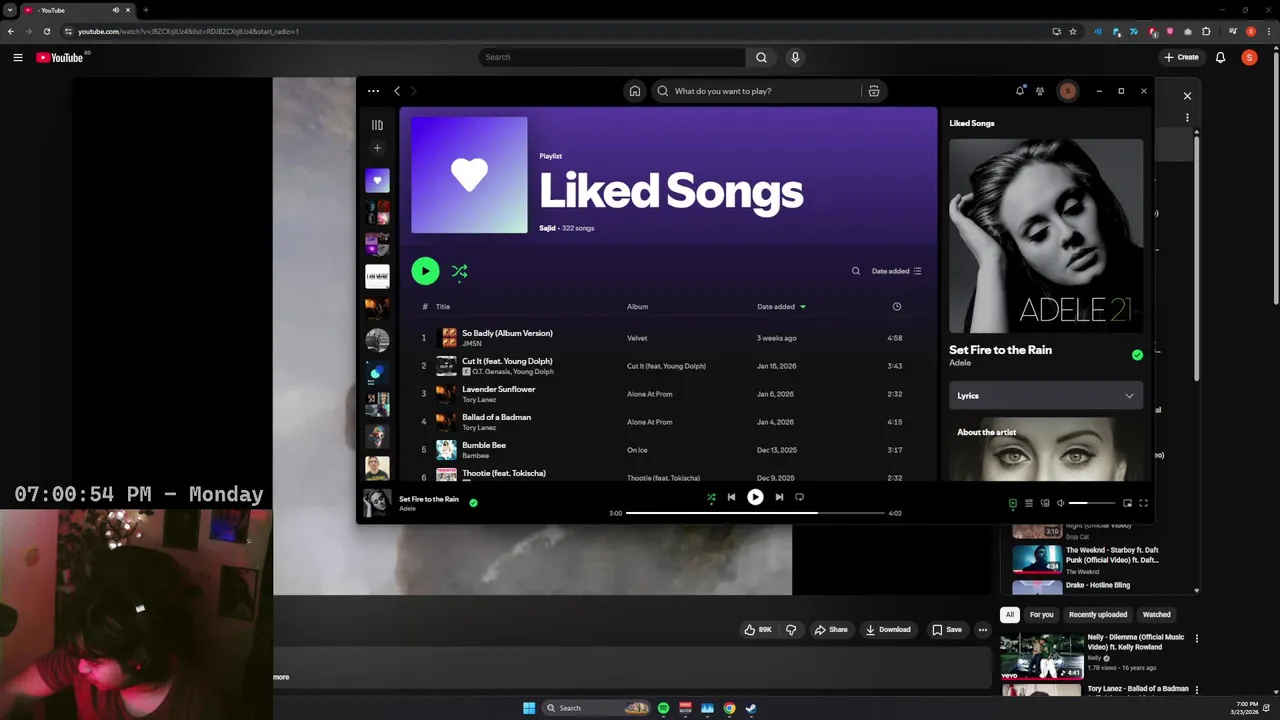Click the YouTube voice search microphone
Image resolution: width=1280 pixels, height=720 pixels.
(x=795, y=57)
